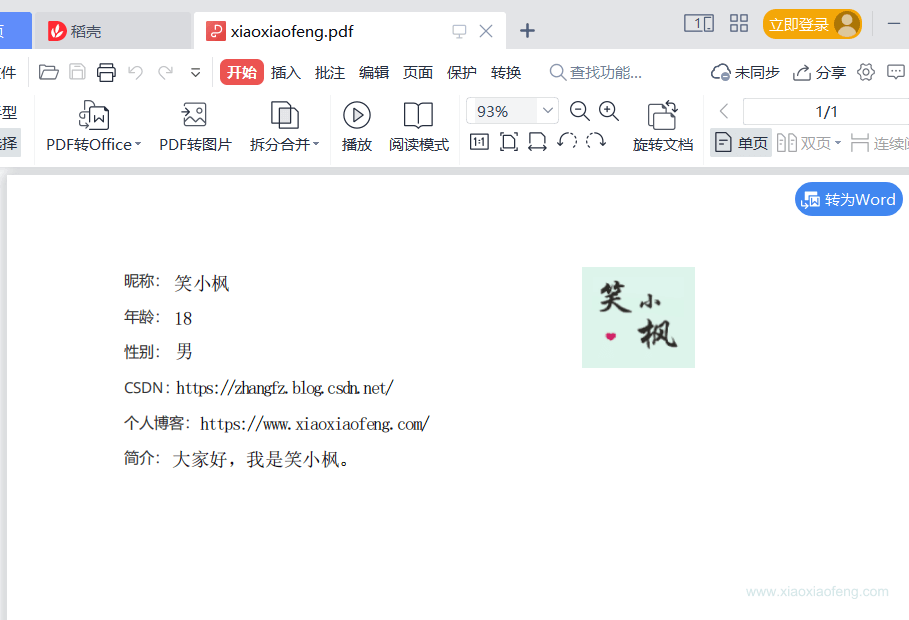Redo the last action
The width and height of the screenshot is (909, 620).
[166, 72]
